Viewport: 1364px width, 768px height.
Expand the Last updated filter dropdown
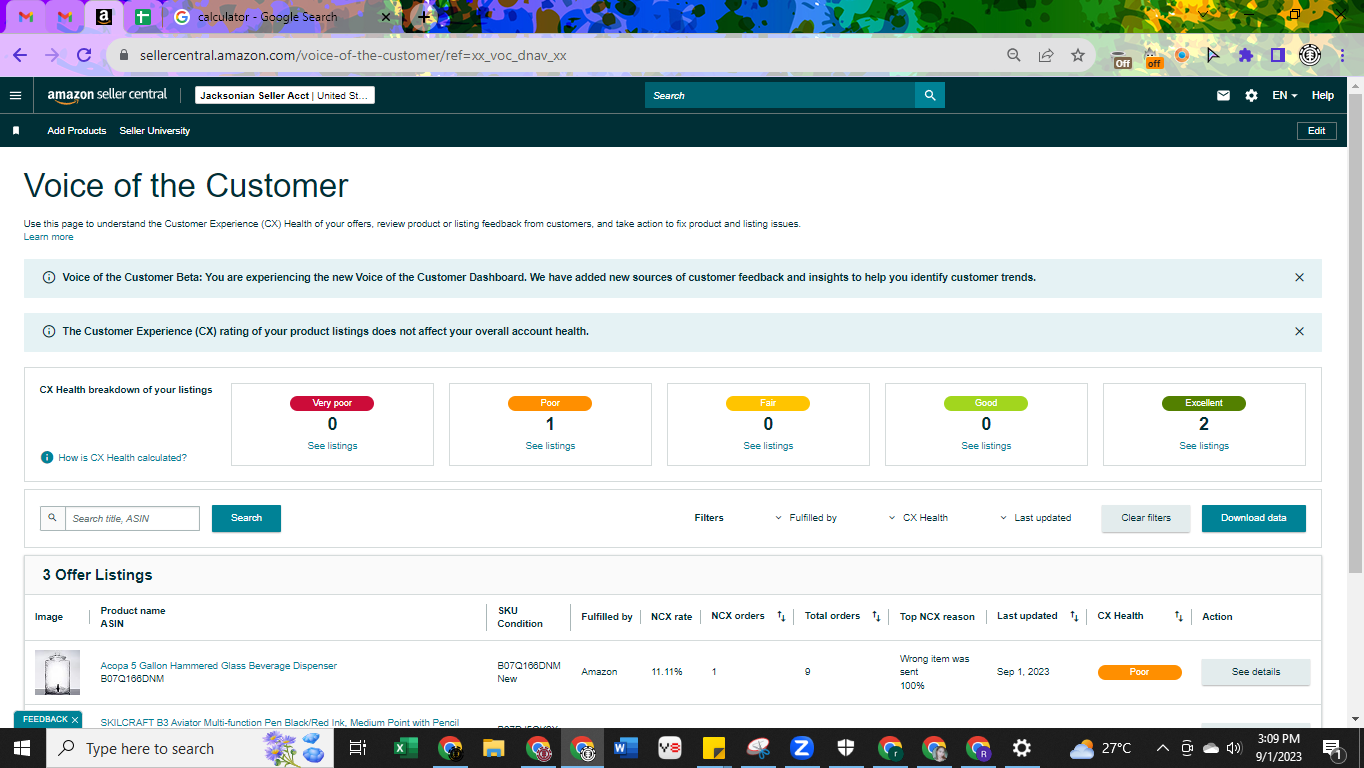[1035, 518]
